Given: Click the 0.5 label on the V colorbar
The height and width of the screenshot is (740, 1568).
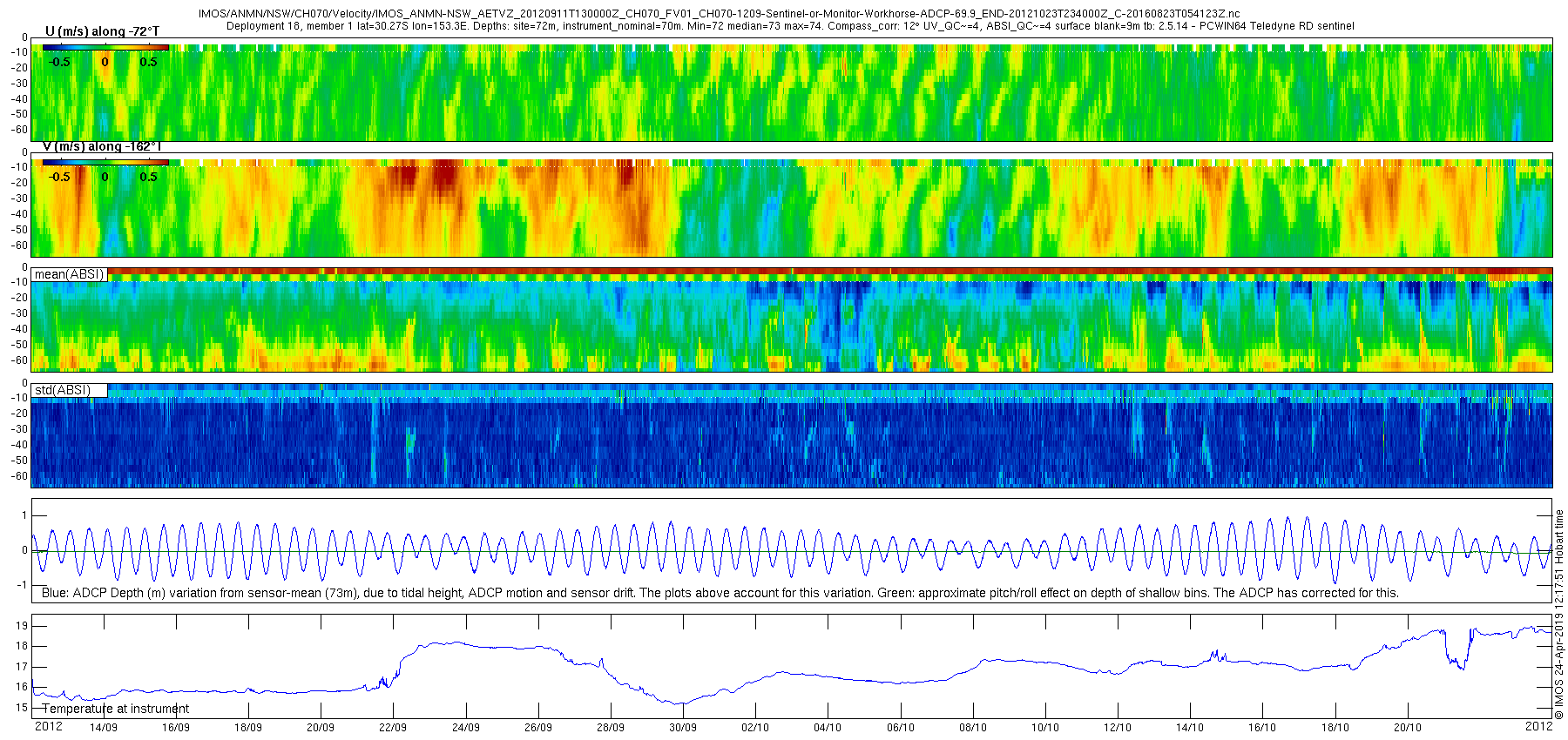Looking at the screenshot, I should tap(149, 177).
